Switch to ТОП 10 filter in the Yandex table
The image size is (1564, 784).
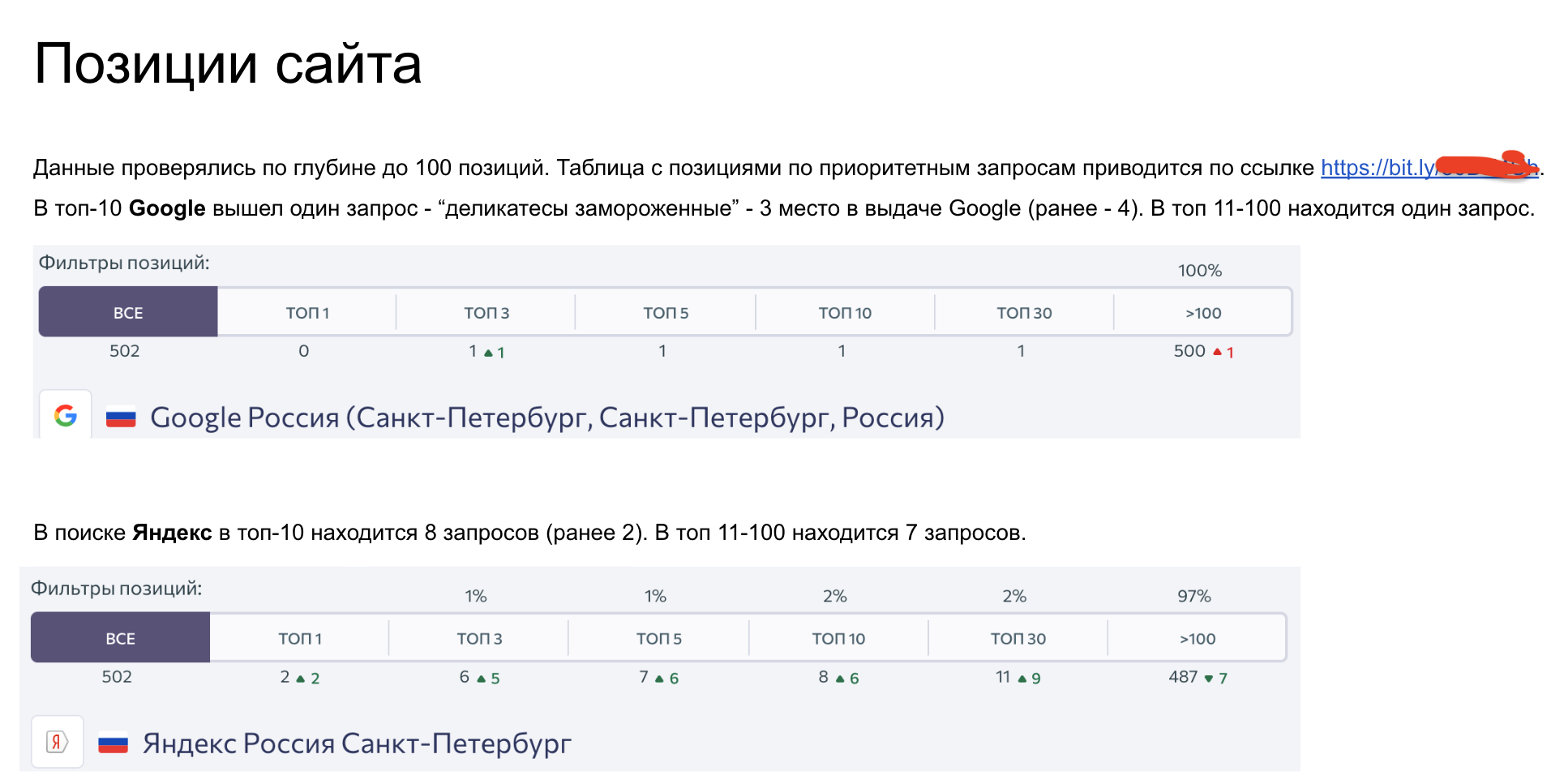pyautogui.click(x=837, y=637)
